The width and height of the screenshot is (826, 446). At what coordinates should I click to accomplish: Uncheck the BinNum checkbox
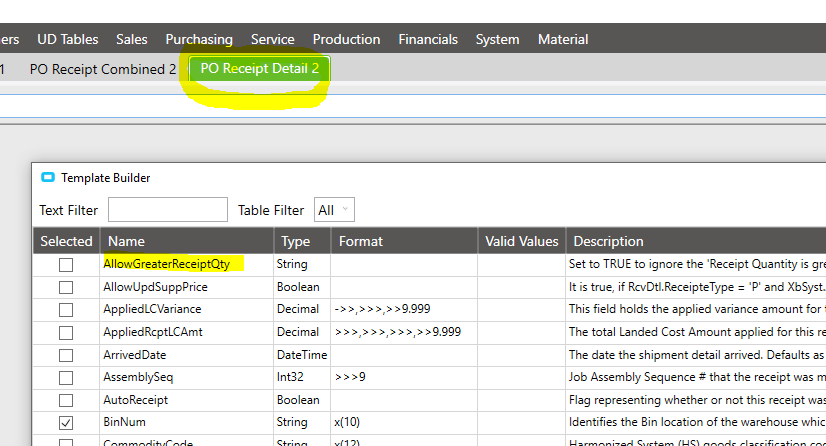pyautogui.click(x=66, y=423)
